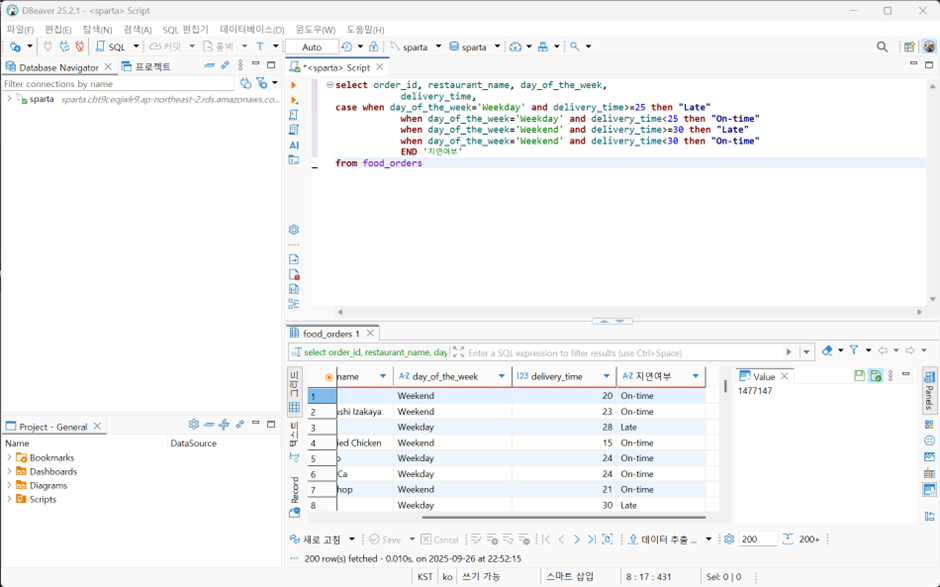Open the SQL editor toolbar button
The image size is (940, 587).
click(x=112, y=46)
